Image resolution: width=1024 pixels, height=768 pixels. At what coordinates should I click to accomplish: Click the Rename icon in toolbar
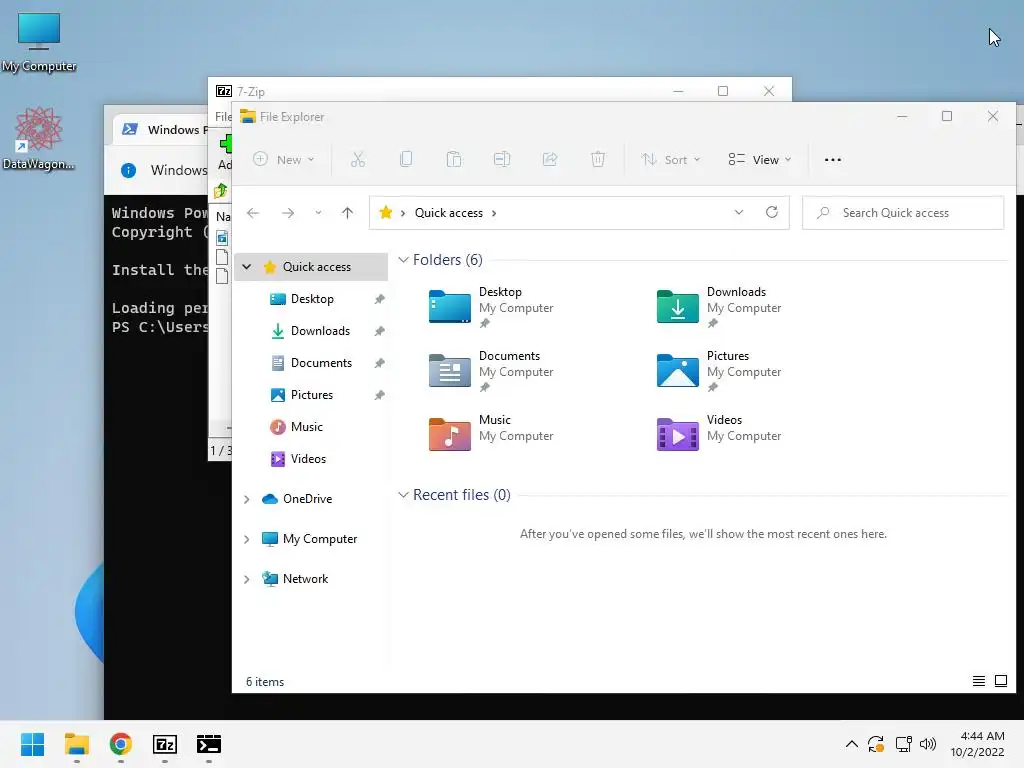[x=502, y=159]
